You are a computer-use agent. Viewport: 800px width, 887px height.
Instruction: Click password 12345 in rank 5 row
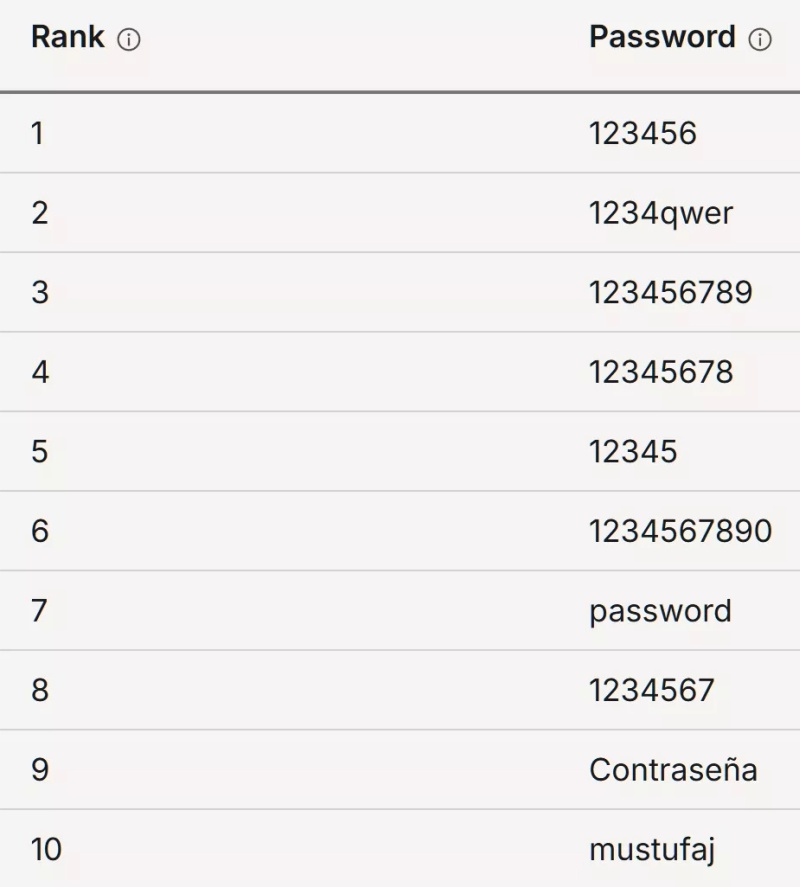click(x=633, y=451)
